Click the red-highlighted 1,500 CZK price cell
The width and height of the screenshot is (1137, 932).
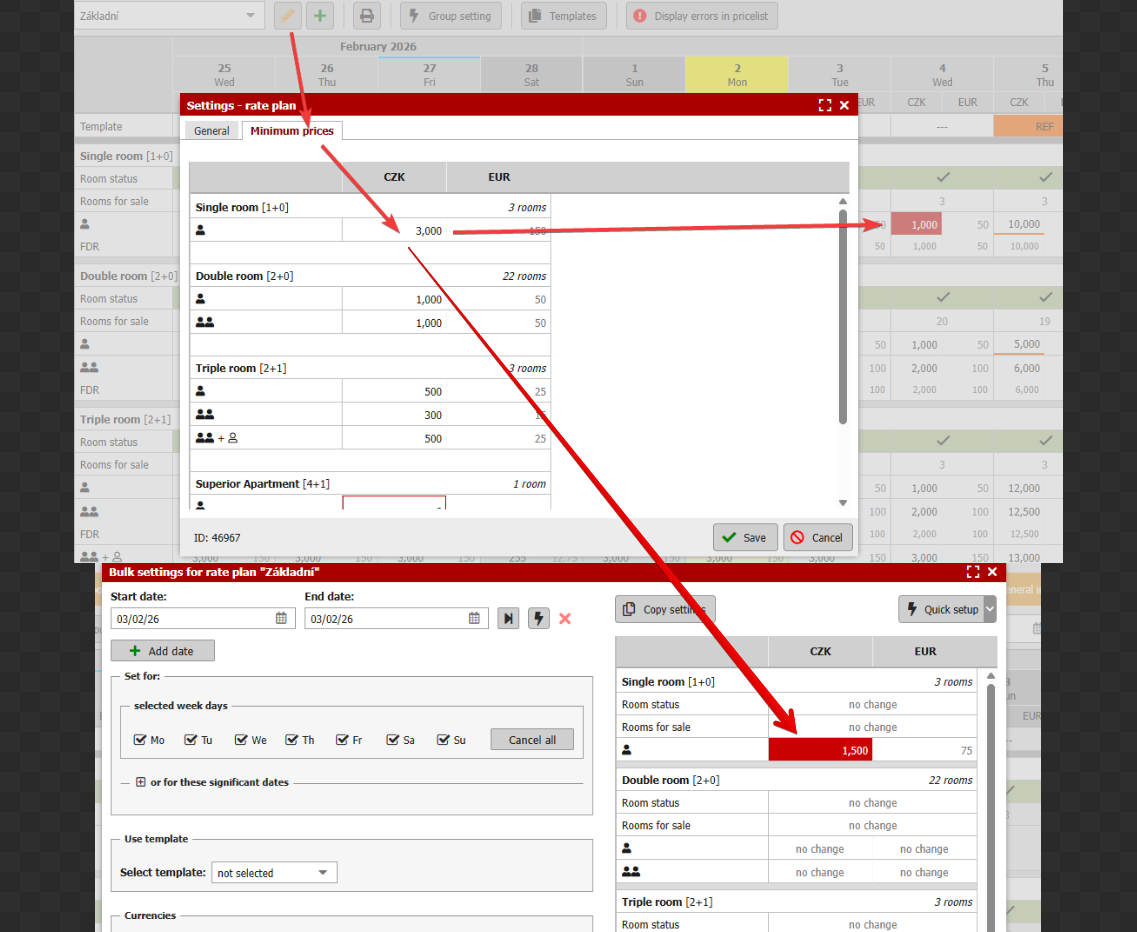(820, 750)
